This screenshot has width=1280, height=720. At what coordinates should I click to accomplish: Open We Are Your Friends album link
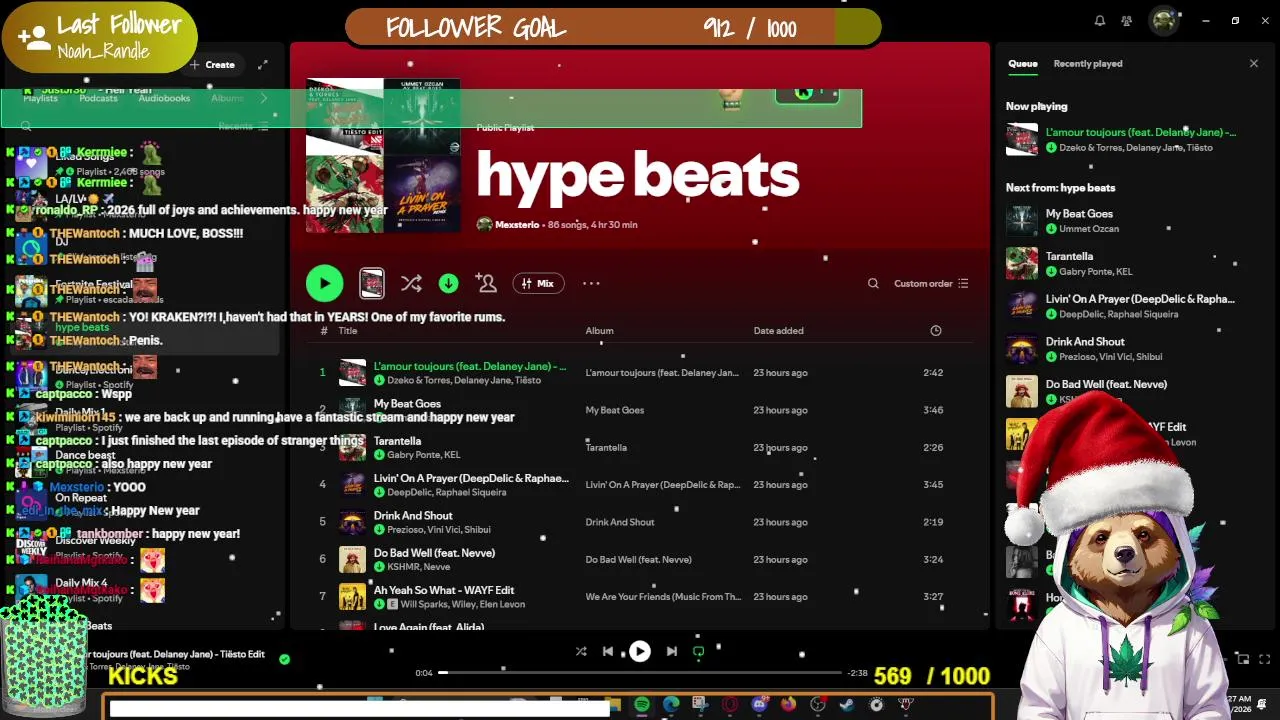point(663,597)
